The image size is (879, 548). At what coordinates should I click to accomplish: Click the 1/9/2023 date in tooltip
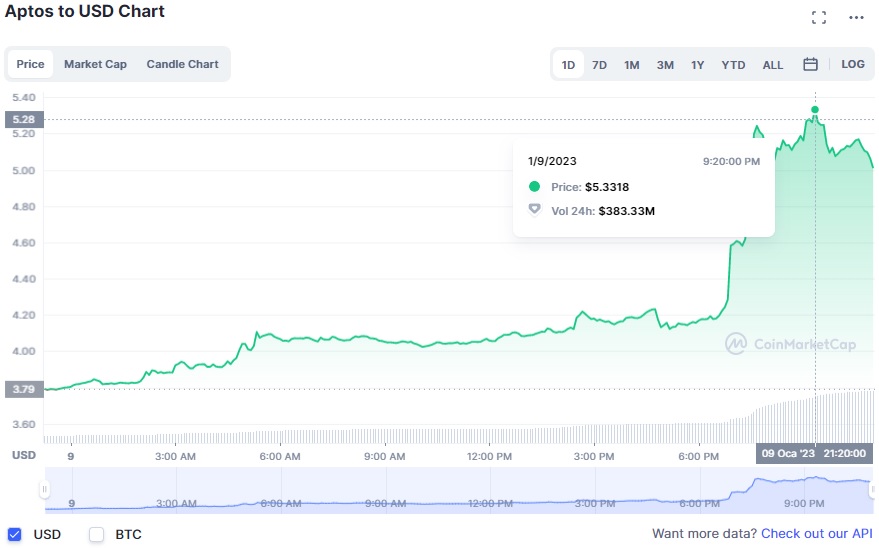tap(552, 161)
